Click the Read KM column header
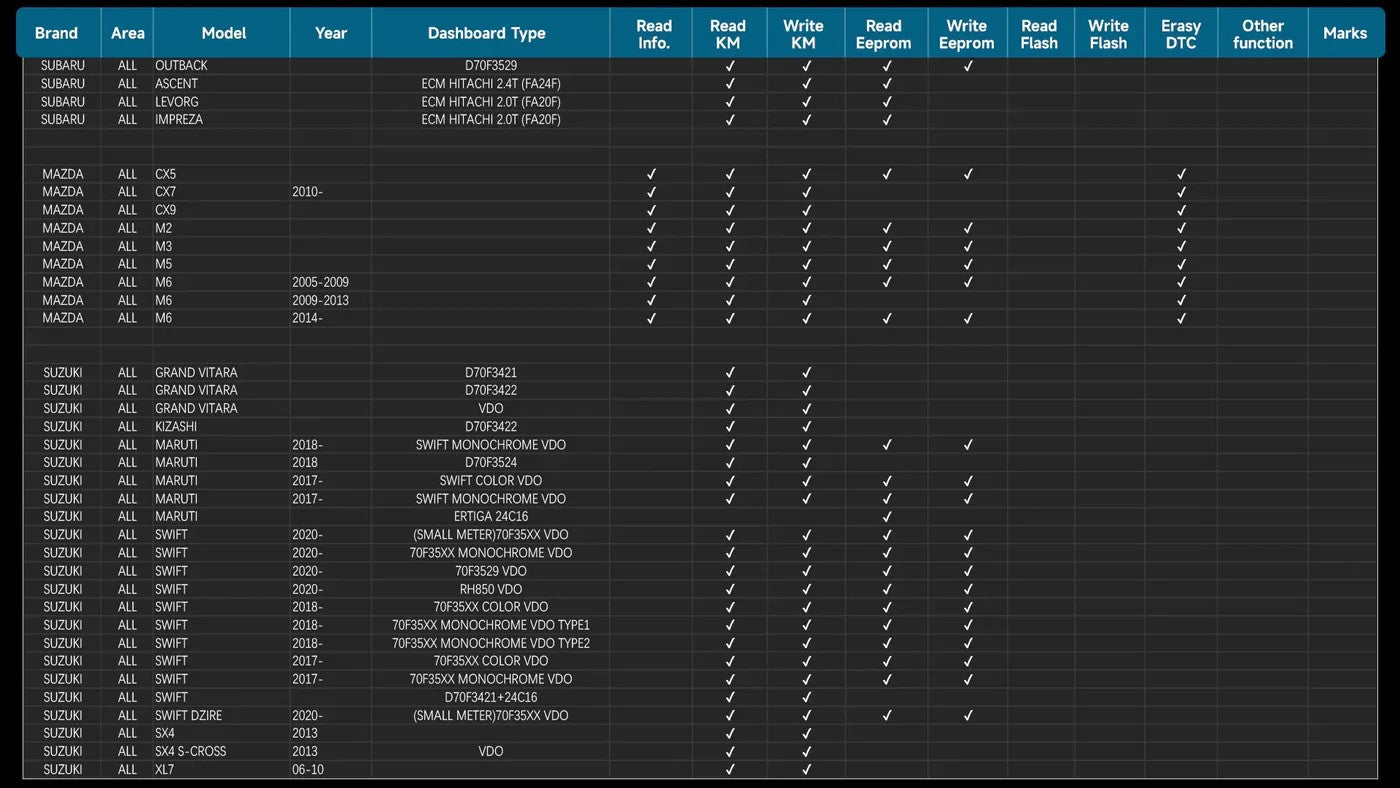Image resolution: width=1400 pixels, height=788 pixels. (x=727, y=34)
